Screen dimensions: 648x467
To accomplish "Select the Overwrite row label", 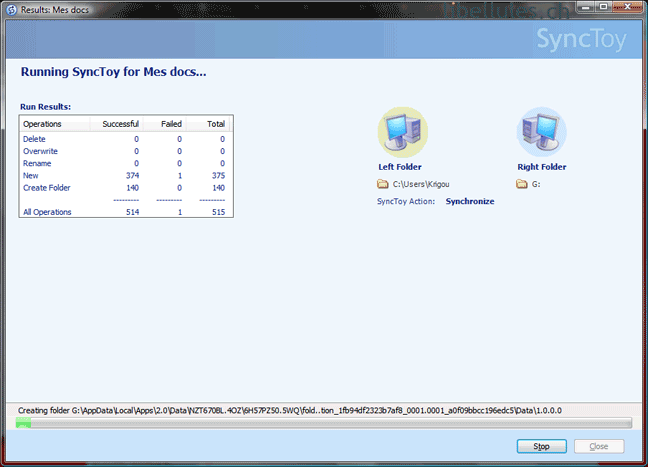I will click(x=40, y=151).
